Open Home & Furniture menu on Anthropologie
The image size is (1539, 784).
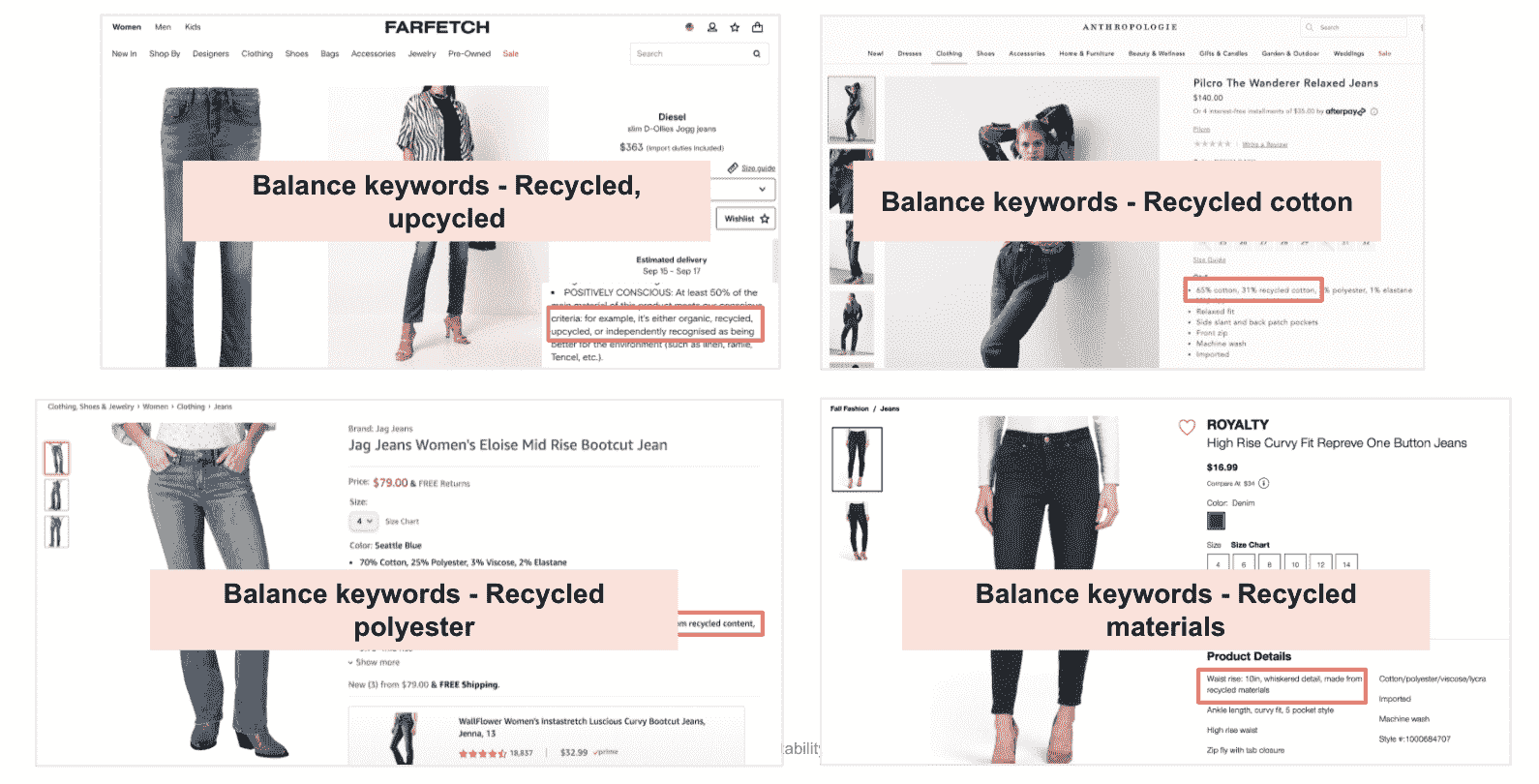[x=1086, y=54]
